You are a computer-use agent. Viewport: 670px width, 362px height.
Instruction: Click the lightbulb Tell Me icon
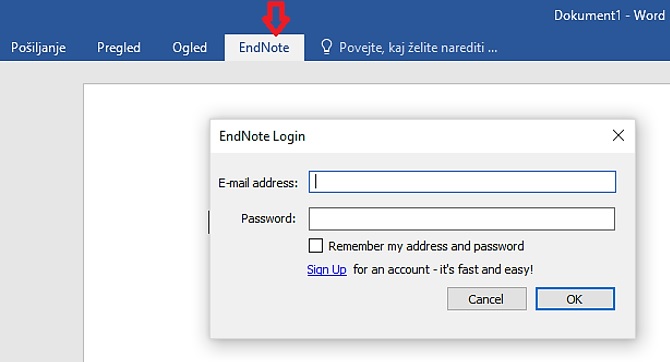click(326, 47)
